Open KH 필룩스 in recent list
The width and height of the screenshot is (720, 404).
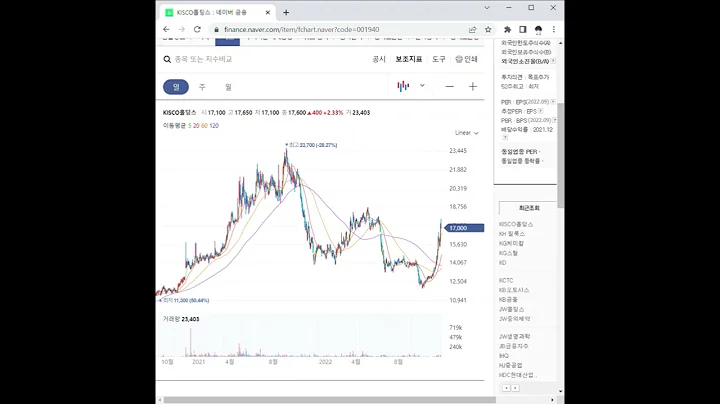click(x=512, y=234)
